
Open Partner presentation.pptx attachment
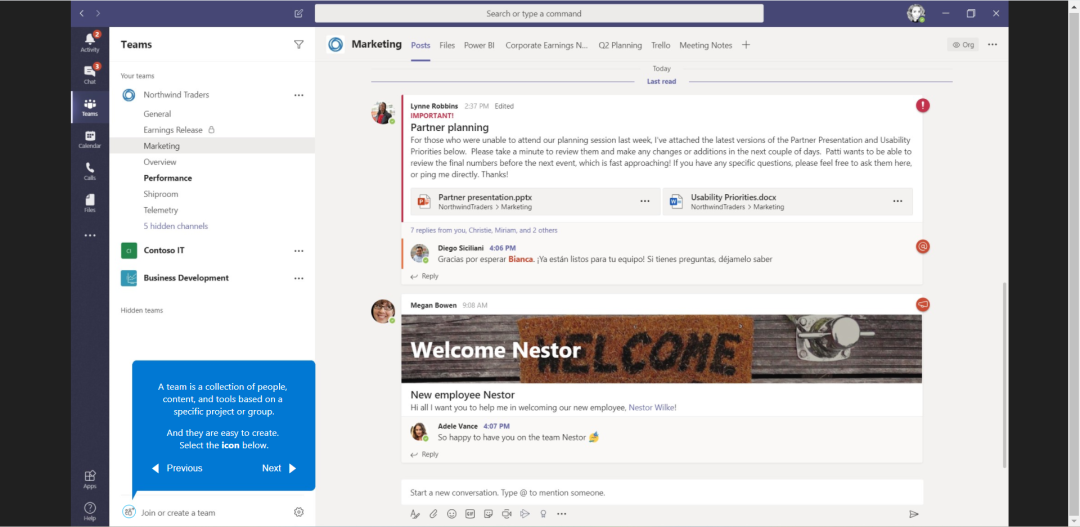point(535,202)
